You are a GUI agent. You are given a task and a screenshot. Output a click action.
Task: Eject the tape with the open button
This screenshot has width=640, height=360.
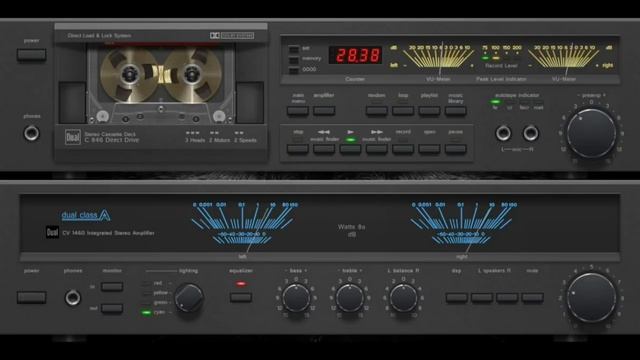(429, 149)
